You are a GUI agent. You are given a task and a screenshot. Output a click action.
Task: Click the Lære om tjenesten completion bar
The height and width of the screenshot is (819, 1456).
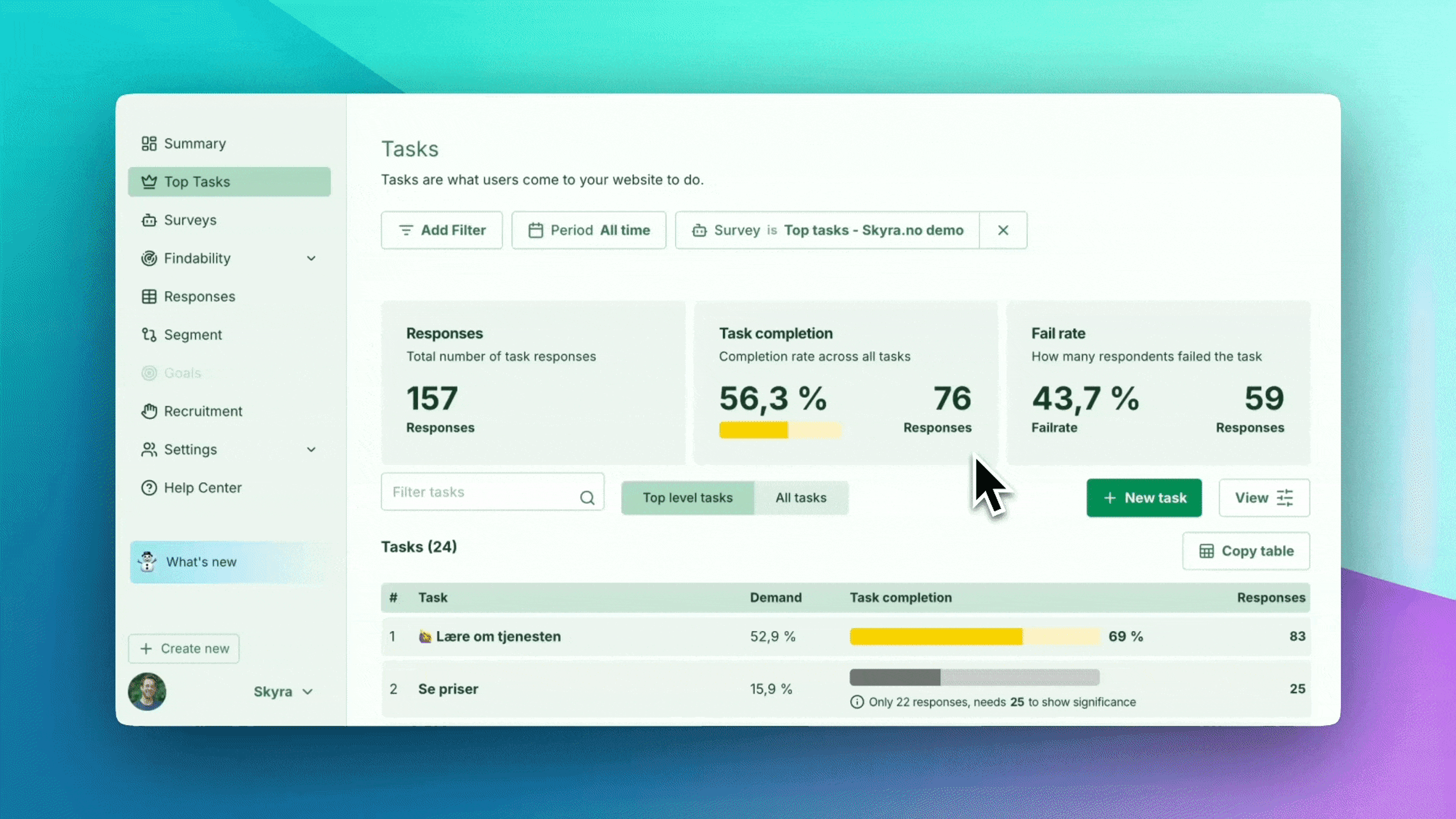pyautogui.click(x=974, y=637)
